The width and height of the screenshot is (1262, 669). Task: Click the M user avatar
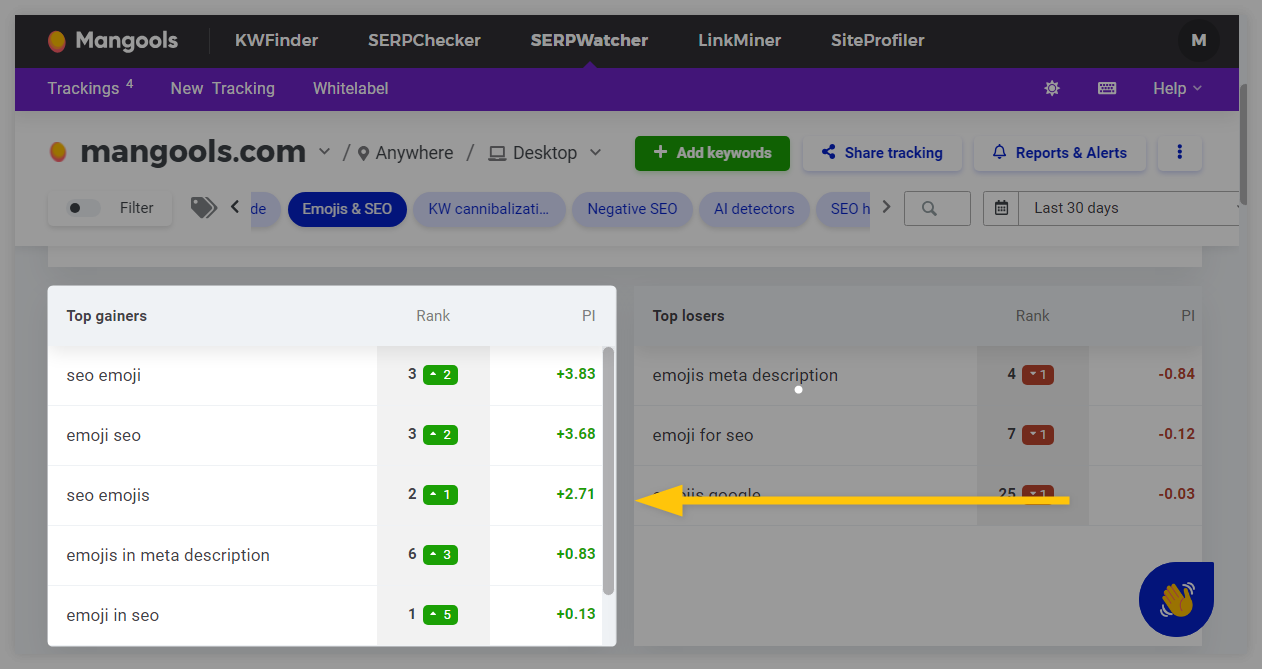coord(1198,41)
